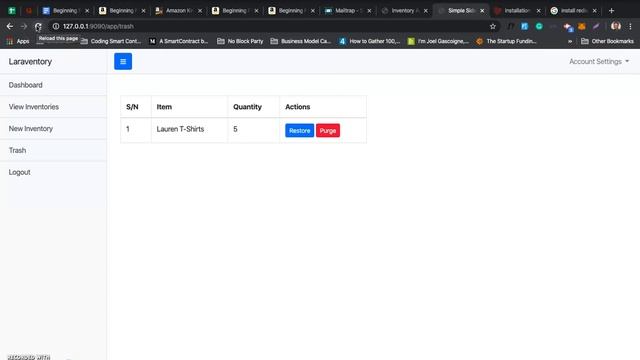Go forward in browser history
This screenshot has height=360, width=640.
(24, 26)
